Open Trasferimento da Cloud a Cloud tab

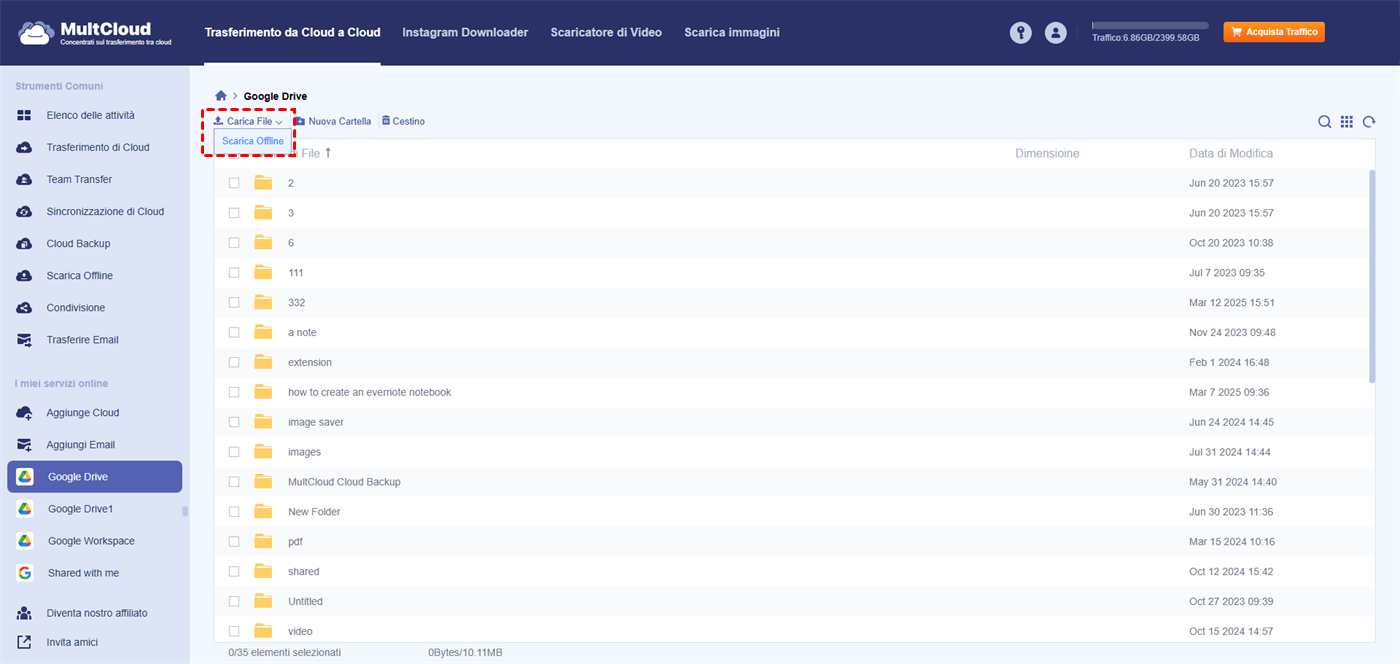pyautogui.click(x=293, y=32)
